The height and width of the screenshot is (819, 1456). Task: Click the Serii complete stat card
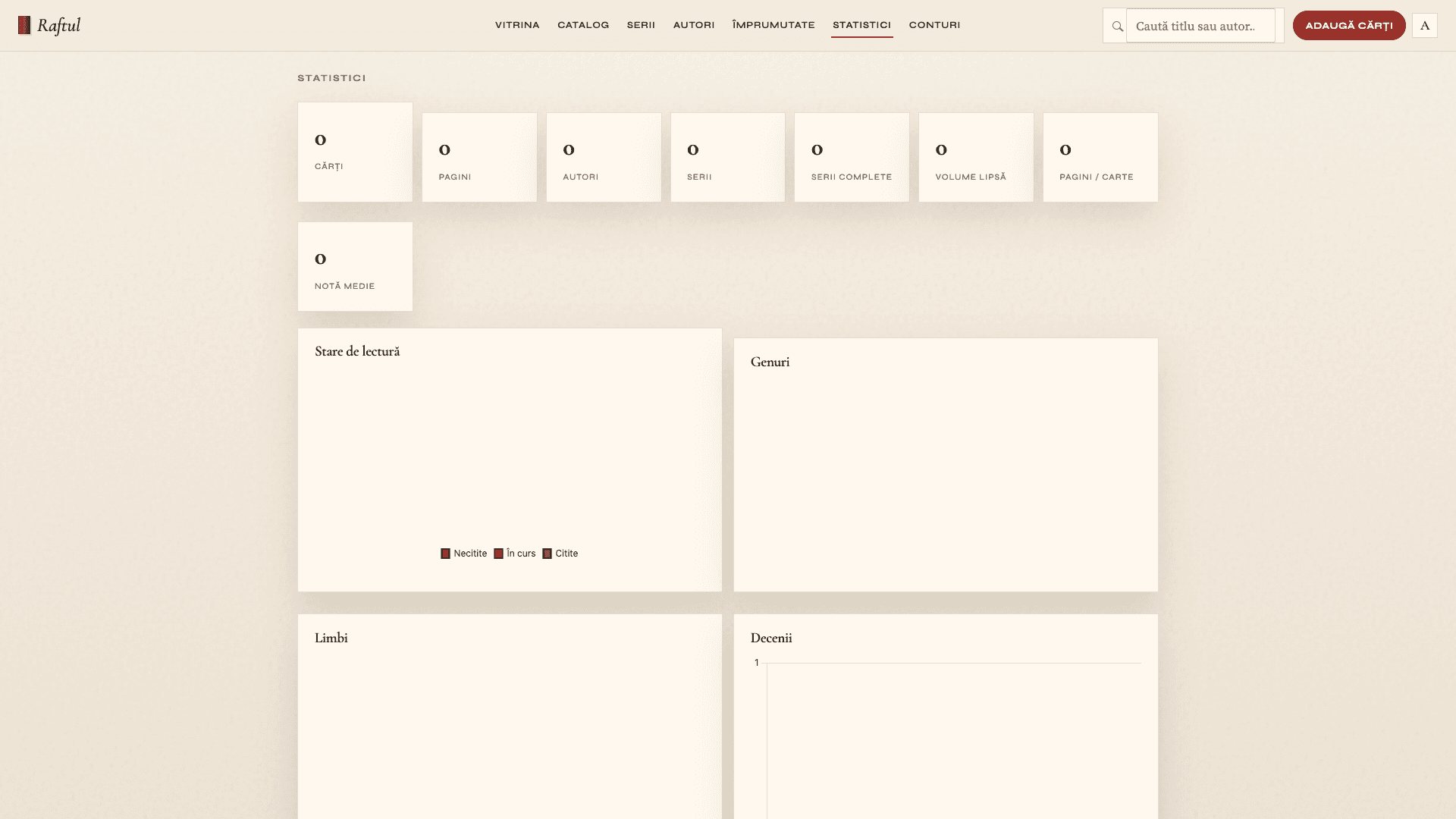pyautogui.click(x=852, y=157)
